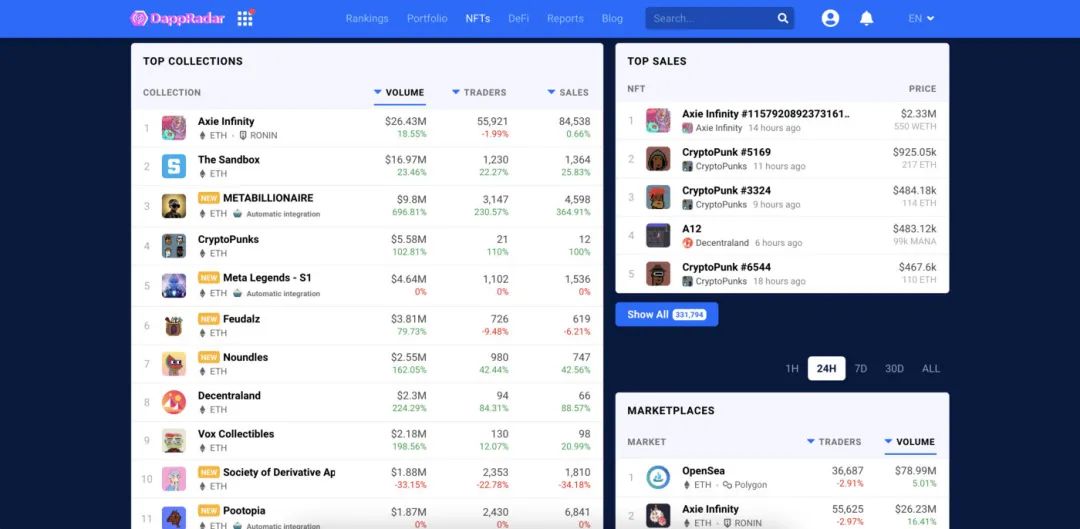Select the 30D time range
1080x529 pixels.
tap(894, 369)
